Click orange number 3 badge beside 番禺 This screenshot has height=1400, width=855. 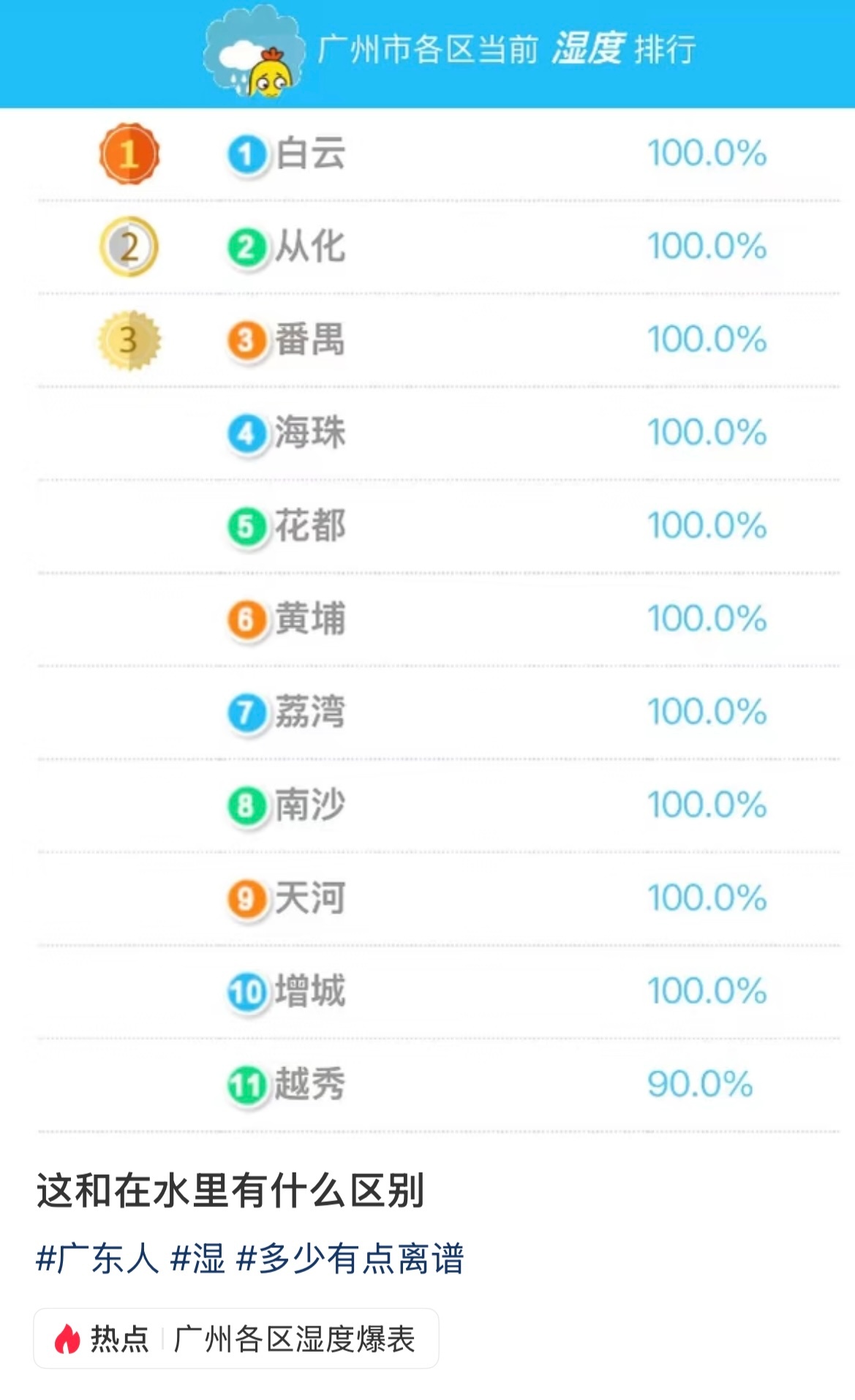(246, 341)
